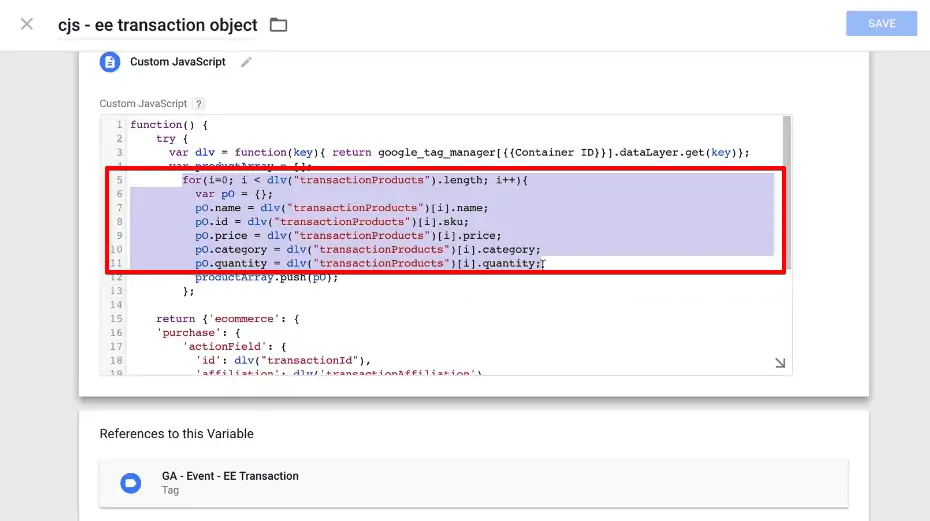This screenshot has width=930, height=521.
Task: Click the 'productArray.push(p0);' line
Action: coord(266,277)
